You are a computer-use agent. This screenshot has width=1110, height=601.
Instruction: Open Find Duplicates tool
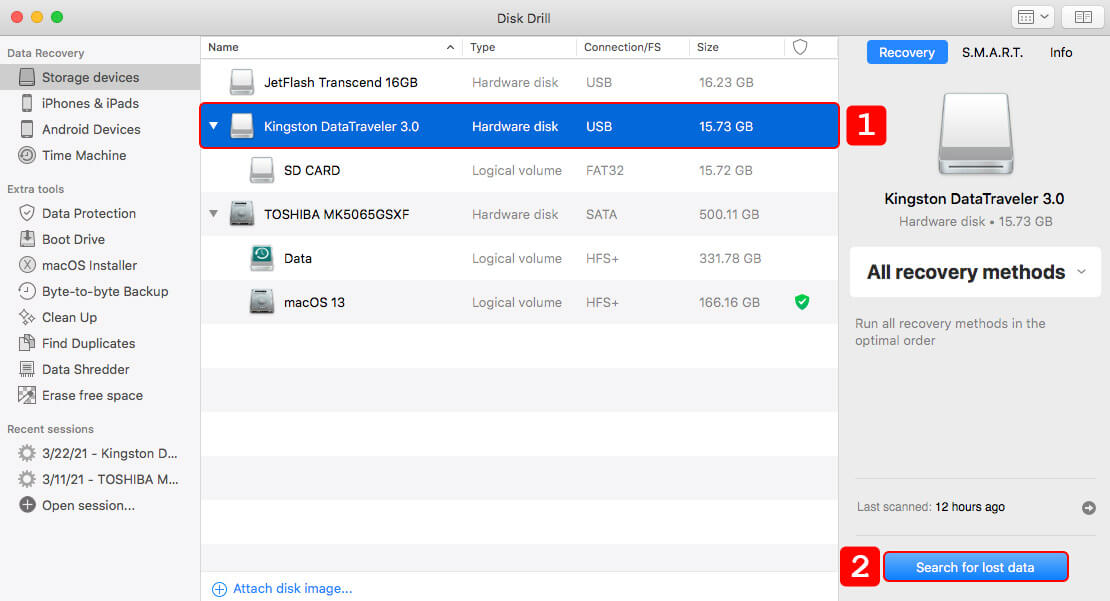click(x=88, y=343)
